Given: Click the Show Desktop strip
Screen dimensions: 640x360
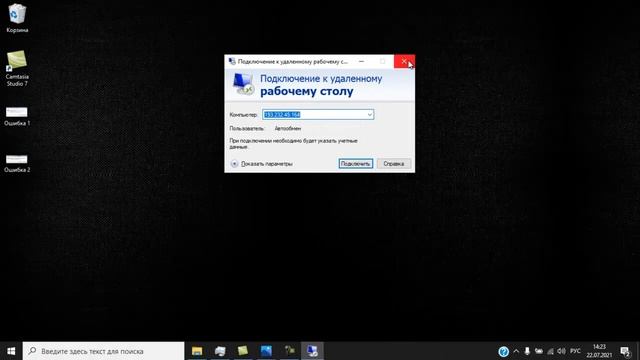Looking at the screenshot, I should (638, 351).
